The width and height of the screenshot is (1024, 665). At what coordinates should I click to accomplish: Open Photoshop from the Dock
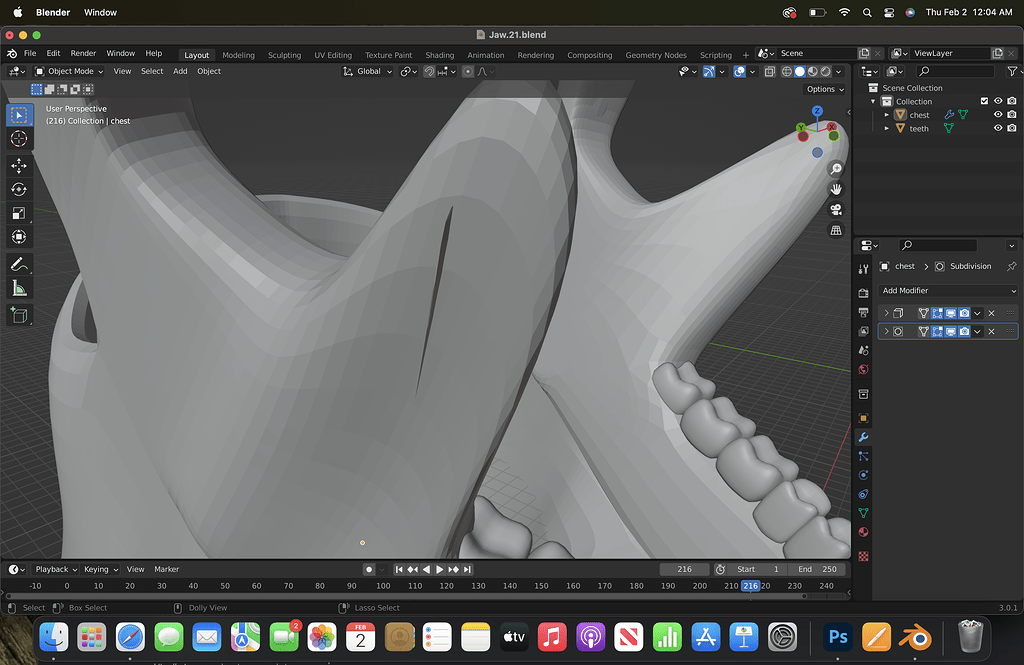[x=838, y=638]
